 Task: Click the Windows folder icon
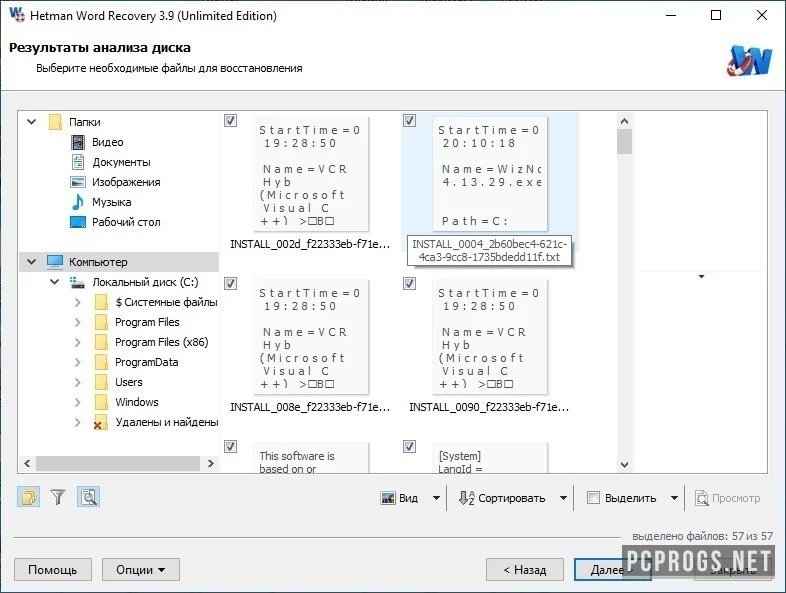101,402
